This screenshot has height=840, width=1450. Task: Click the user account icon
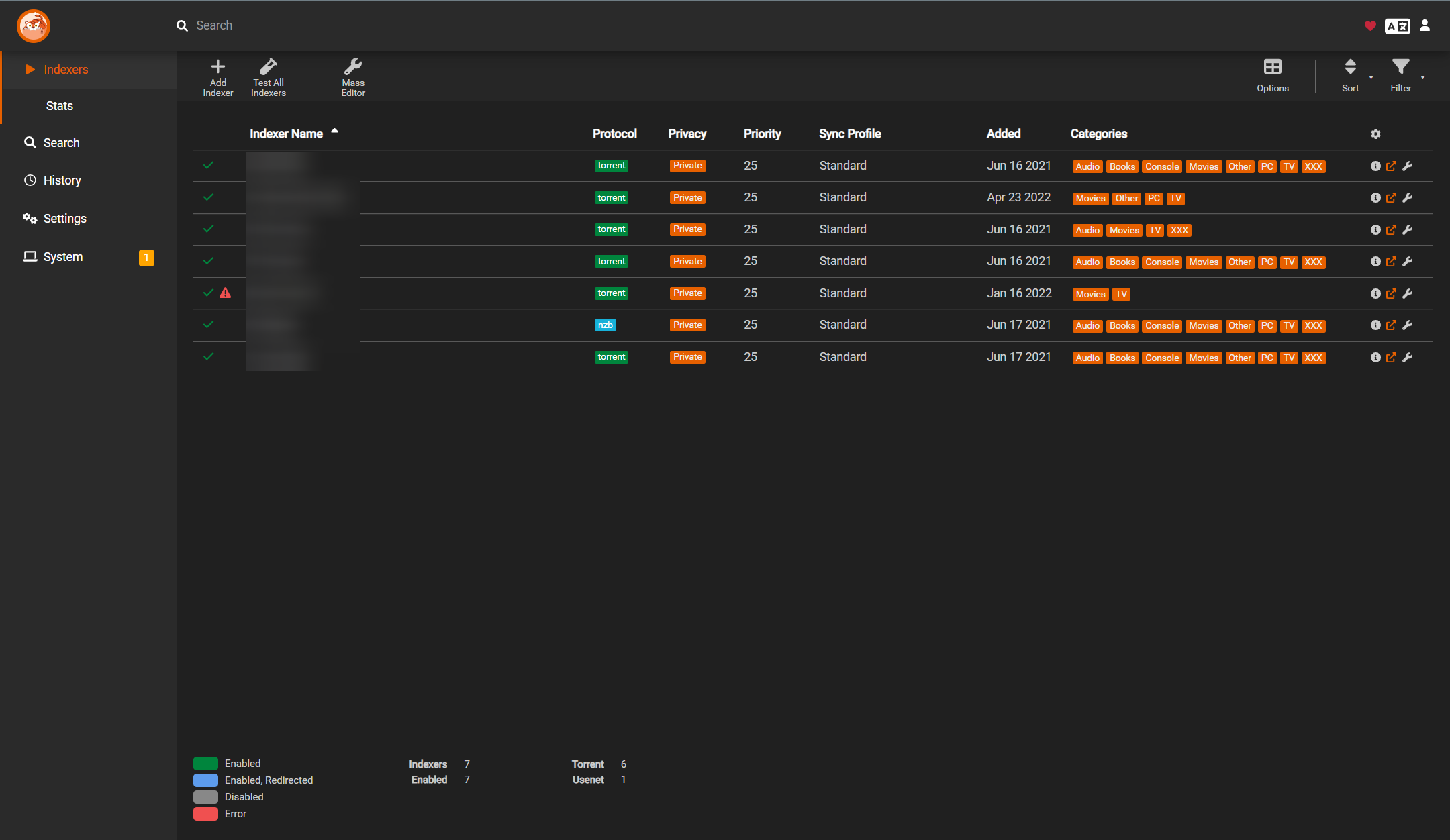[1424, 25]
